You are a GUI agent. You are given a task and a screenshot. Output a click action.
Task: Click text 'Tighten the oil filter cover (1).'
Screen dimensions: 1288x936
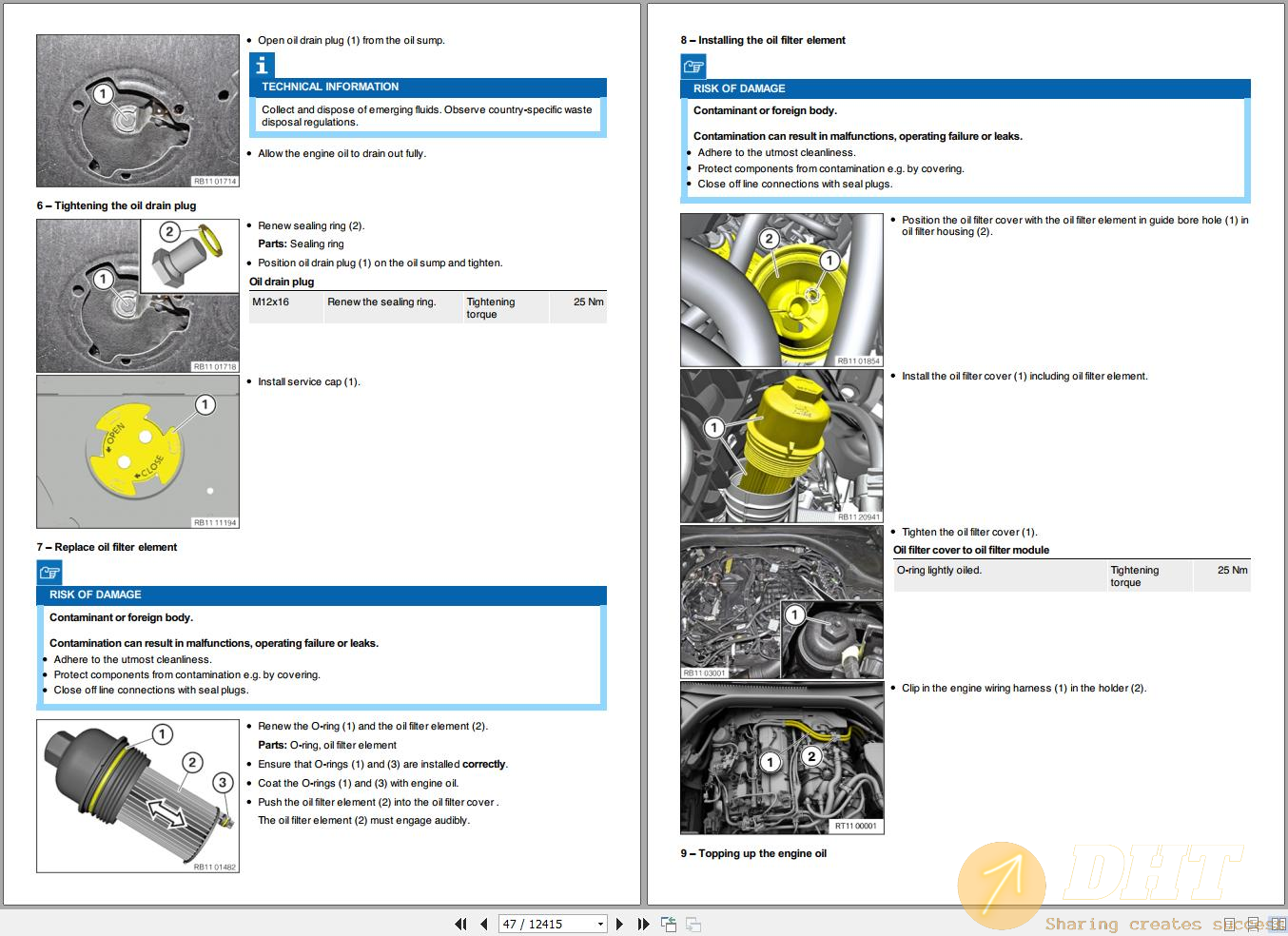[969, 532]
